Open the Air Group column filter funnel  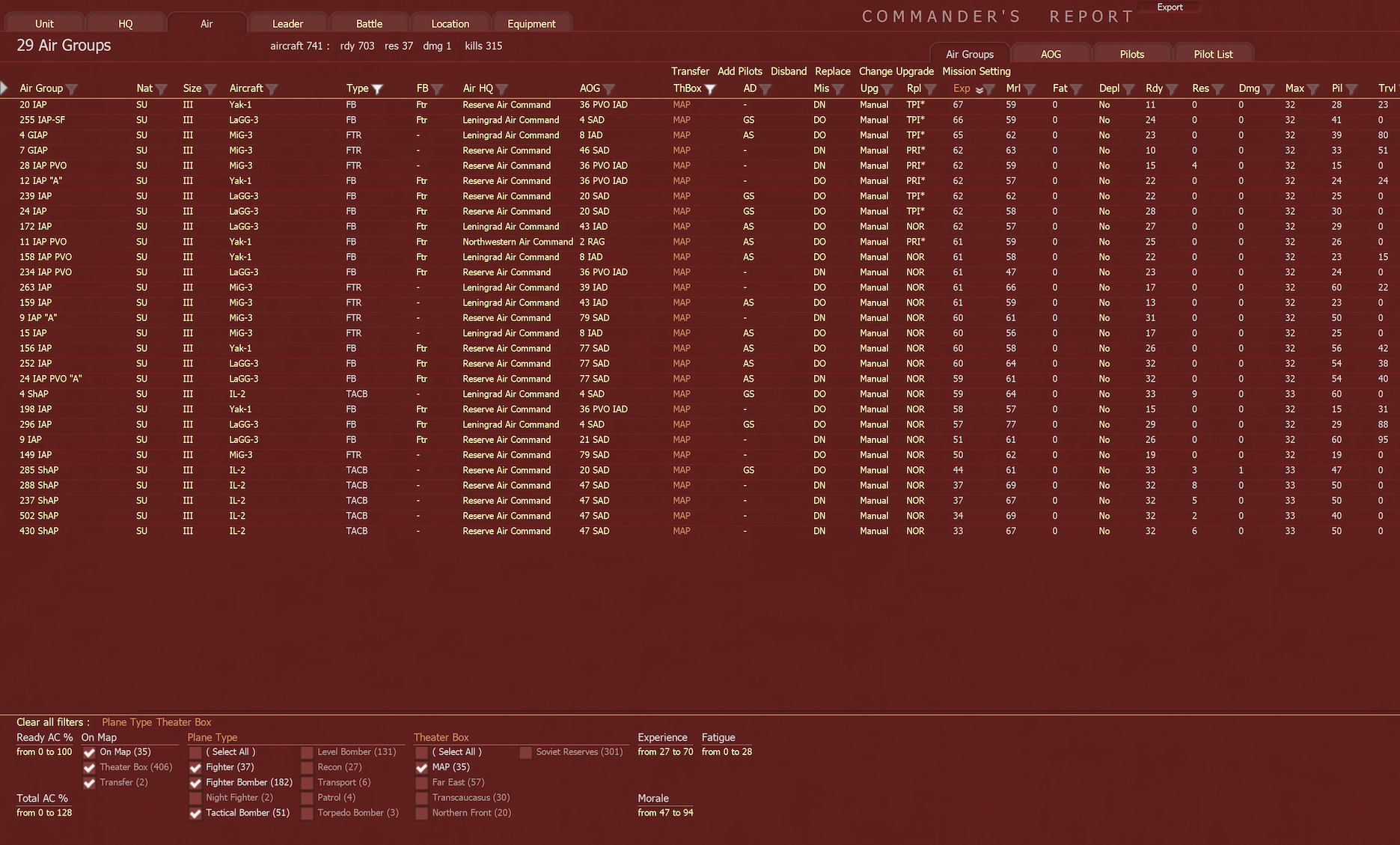click(x=72, y=89)
